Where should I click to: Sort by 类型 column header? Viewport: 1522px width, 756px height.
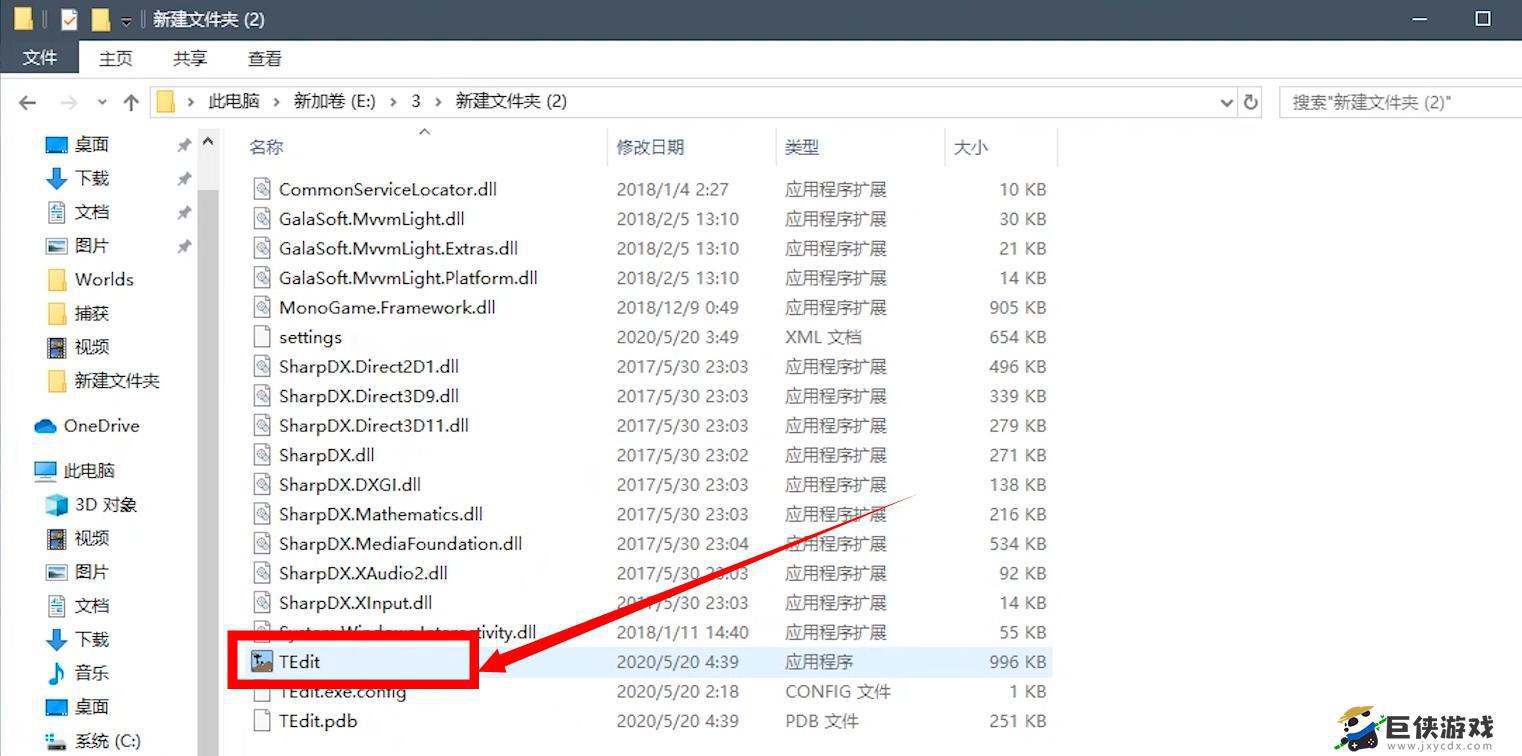[802, 147]
